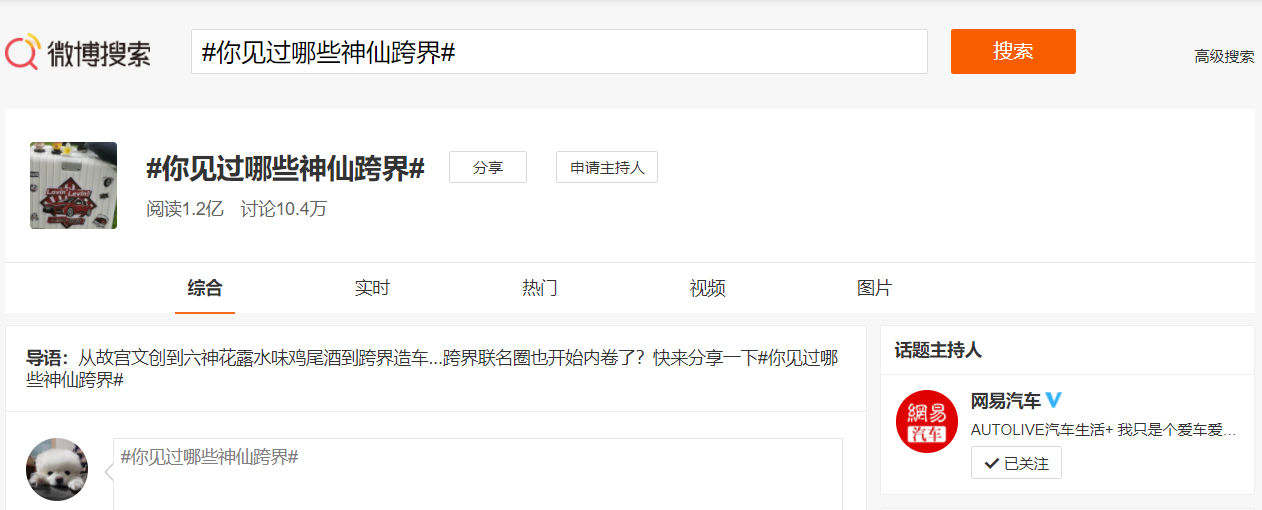Open the 高级搜索 advanced search link
The image size is (1262, 510).
[1223, 57]
